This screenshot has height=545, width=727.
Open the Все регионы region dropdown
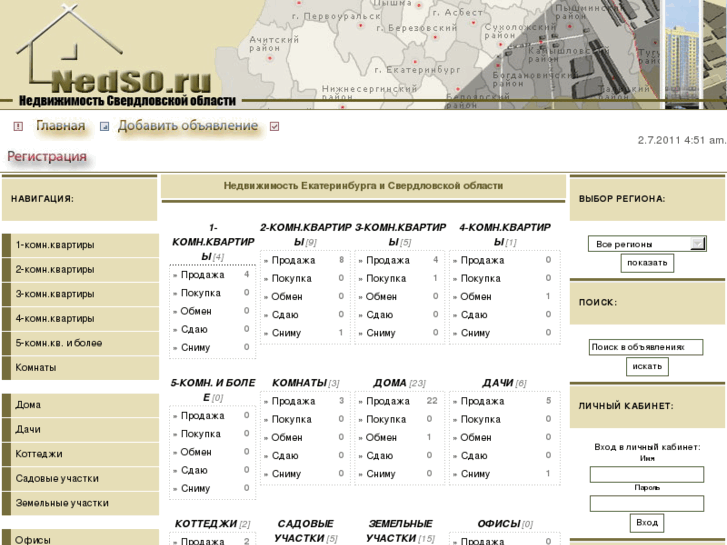tap(646, 243)
